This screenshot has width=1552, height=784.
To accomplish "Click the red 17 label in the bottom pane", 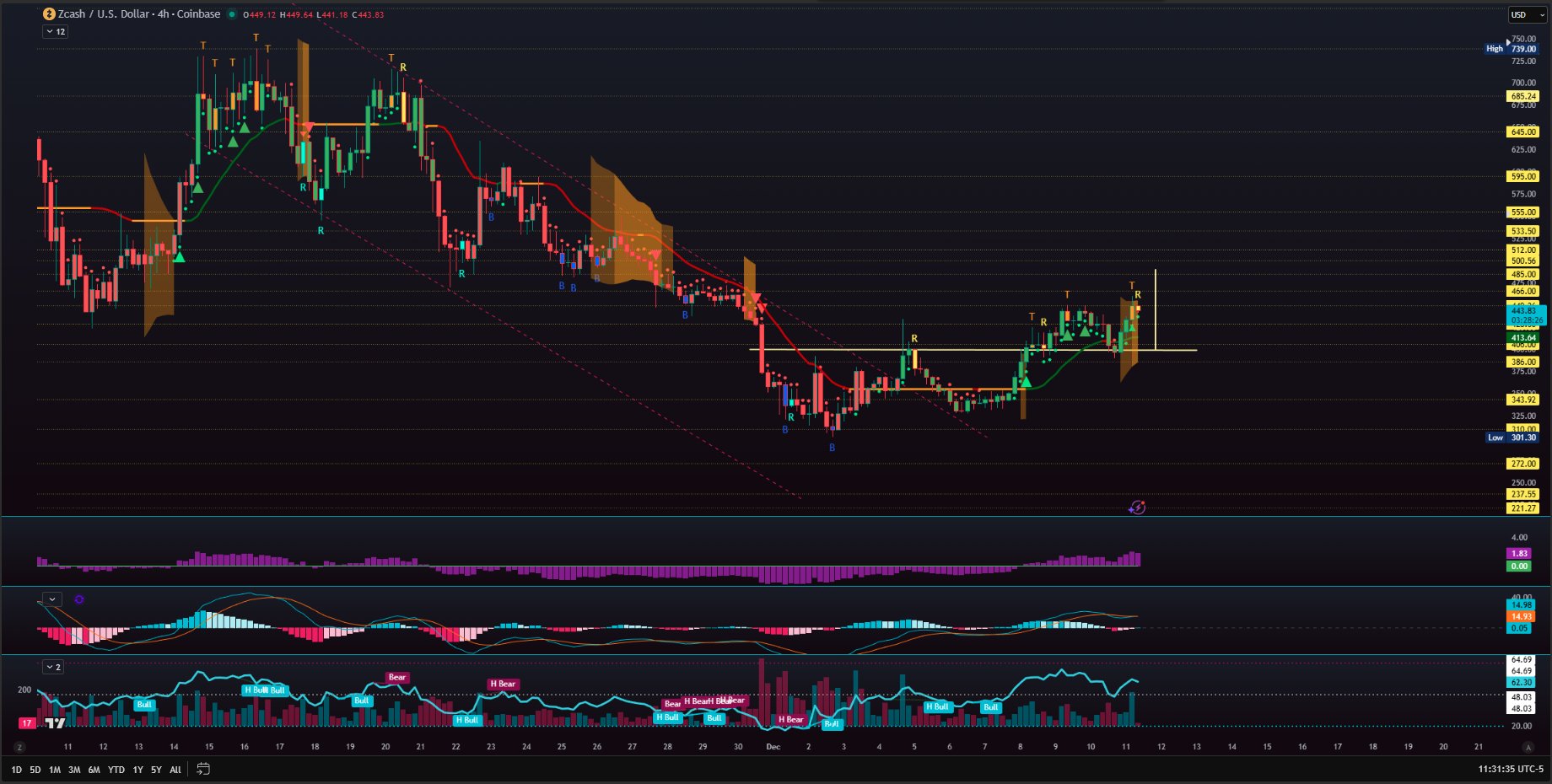I will pyautogui.click(x=27, y=723).
